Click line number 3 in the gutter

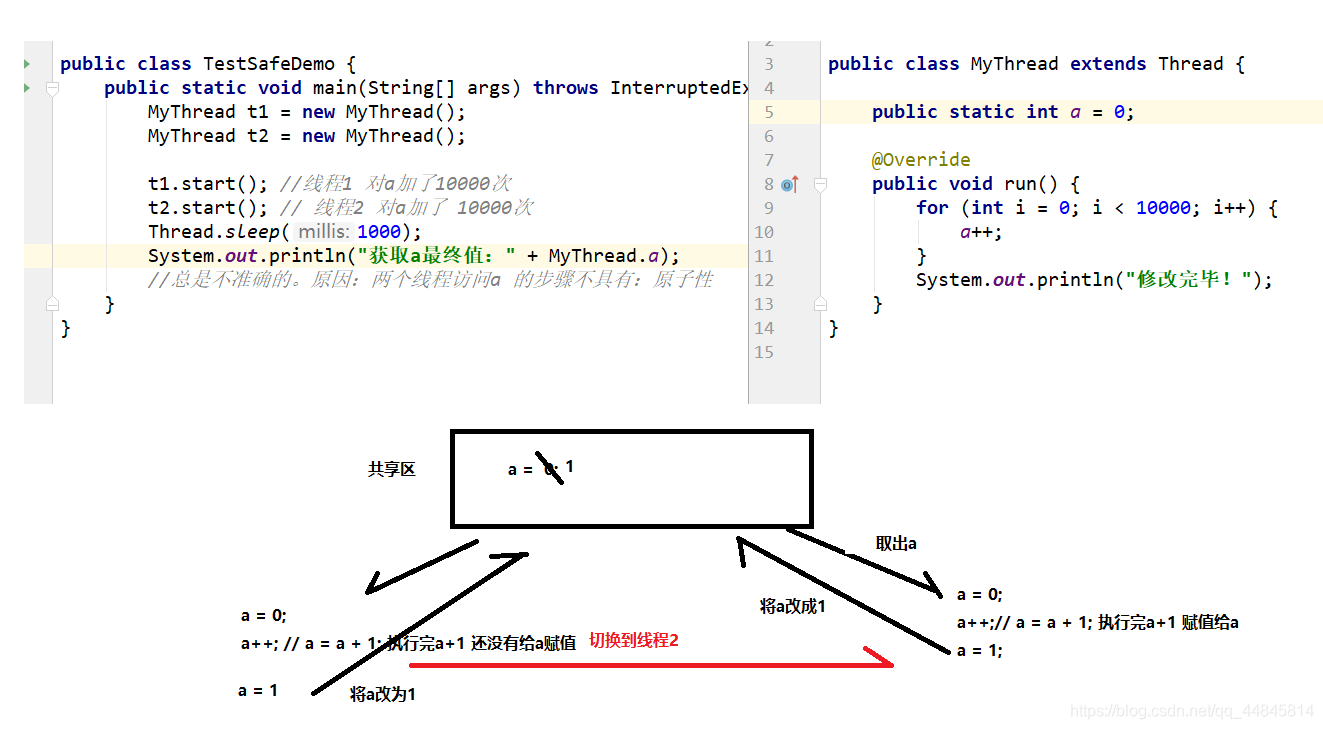(768, 64)
